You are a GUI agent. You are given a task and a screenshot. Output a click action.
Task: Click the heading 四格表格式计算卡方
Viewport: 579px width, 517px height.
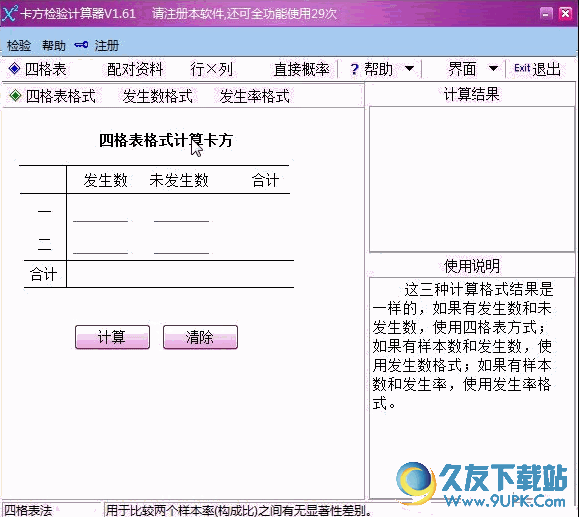coord(166,140)
